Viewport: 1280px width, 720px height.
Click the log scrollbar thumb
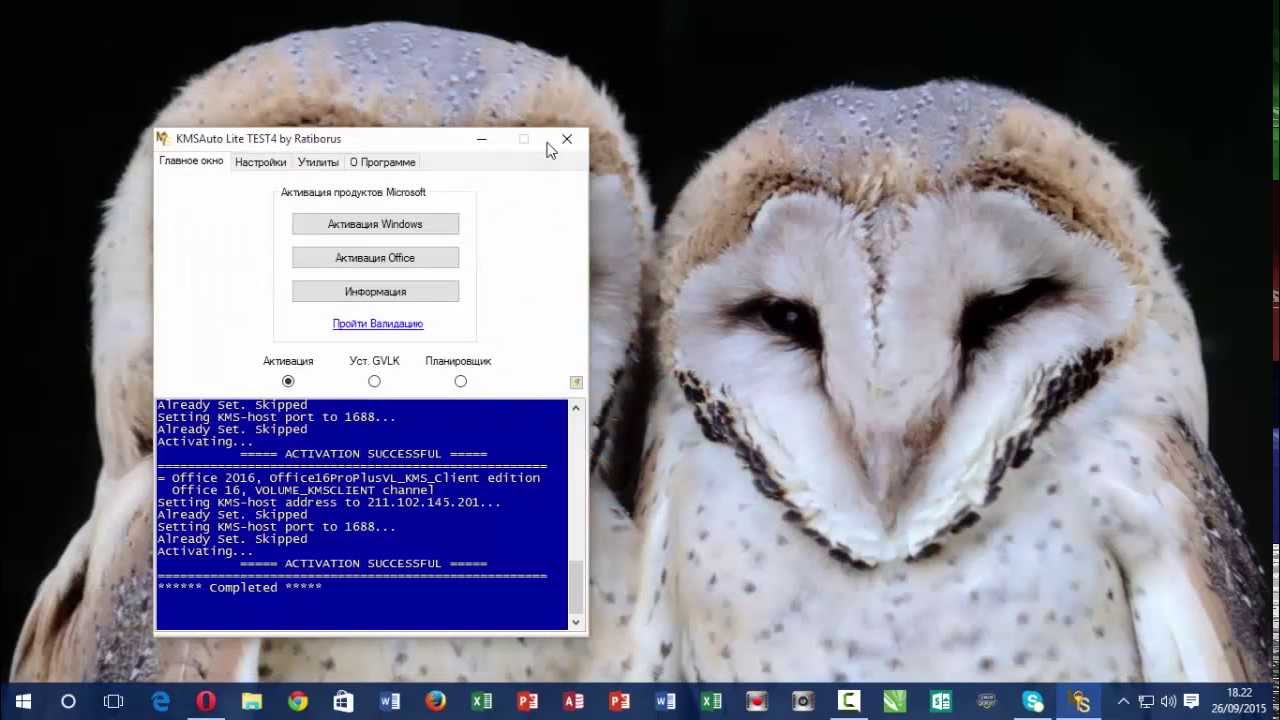[x=576, y=586]
